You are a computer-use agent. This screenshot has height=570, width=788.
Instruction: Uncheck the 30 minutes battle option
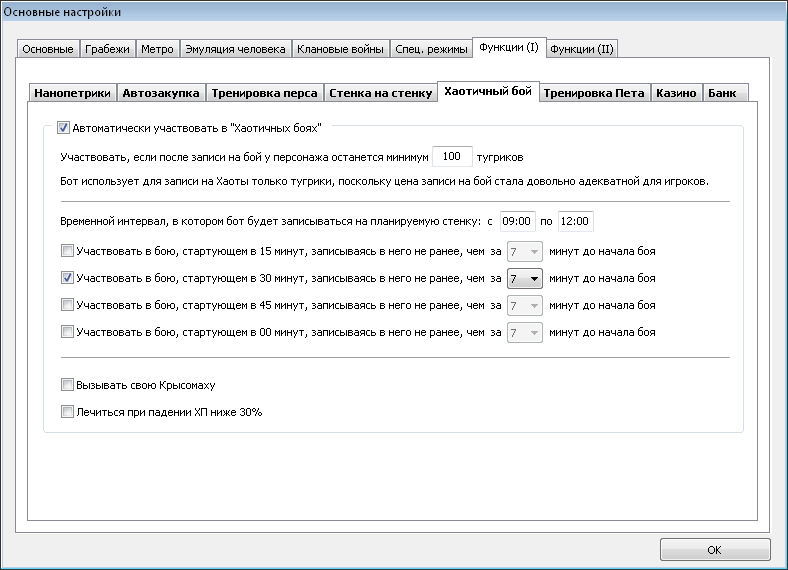pos(67,277)
